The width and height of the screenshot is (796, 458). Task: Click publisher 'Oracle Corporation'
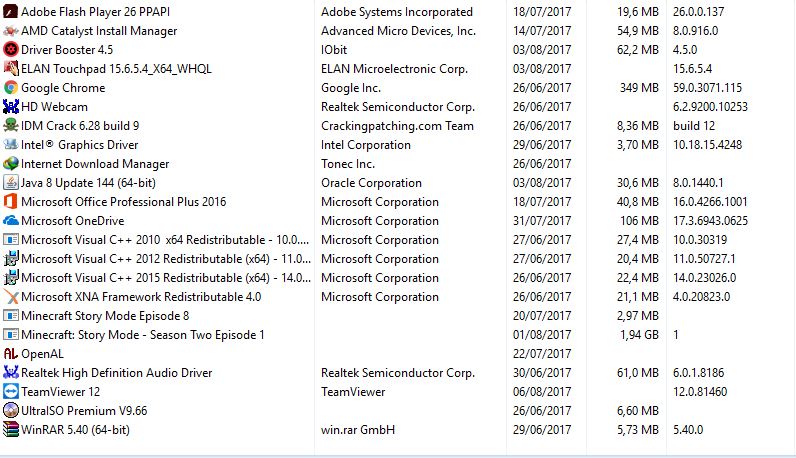[x=371, y=183]
